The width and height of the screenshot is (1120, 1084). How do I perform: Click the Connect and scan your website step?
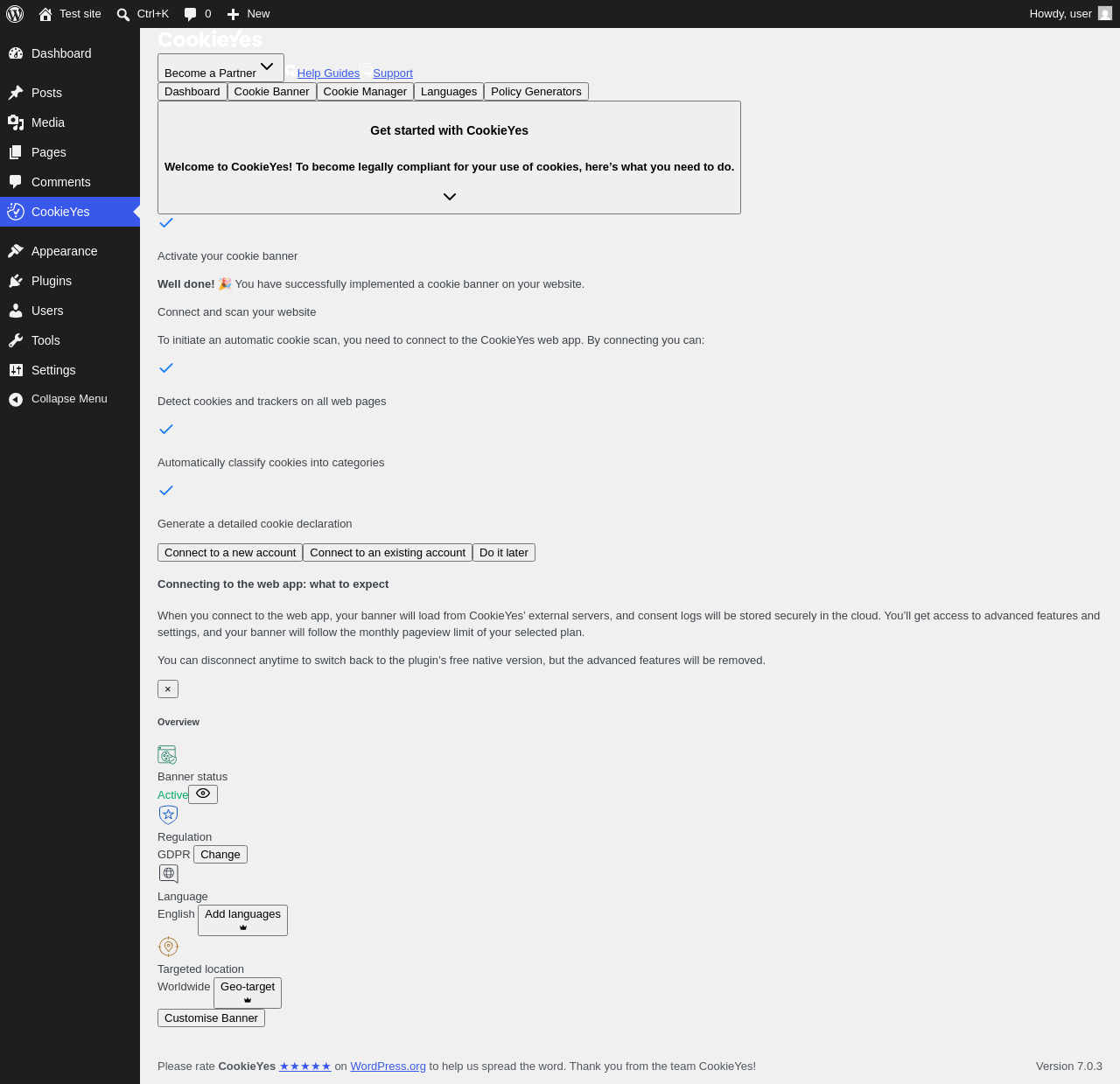[236, 312]
